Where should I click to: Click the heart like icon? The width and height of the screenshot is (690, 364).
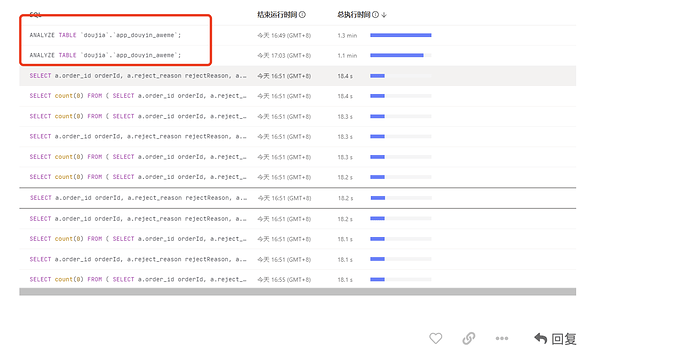click(x=436, y=338)
